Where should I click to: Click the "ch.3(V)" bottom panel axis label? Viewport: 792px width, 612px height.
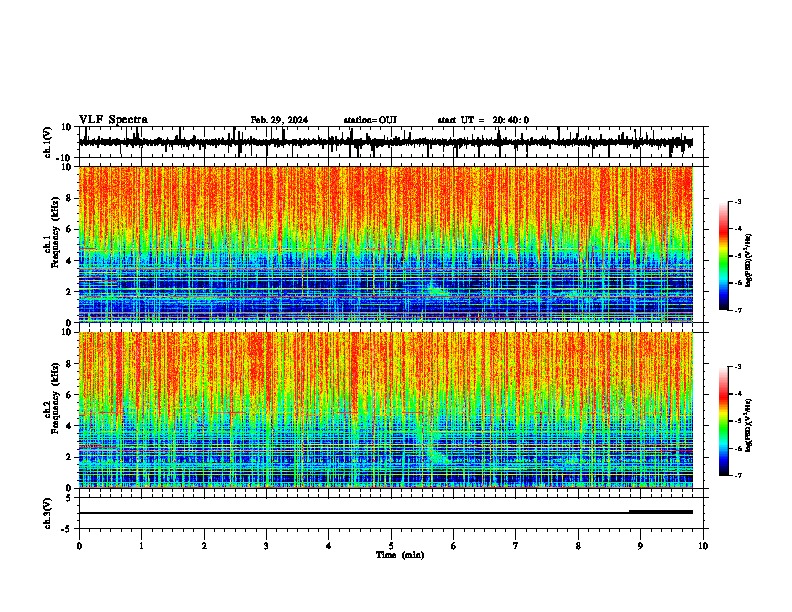(x=47, y=514)
